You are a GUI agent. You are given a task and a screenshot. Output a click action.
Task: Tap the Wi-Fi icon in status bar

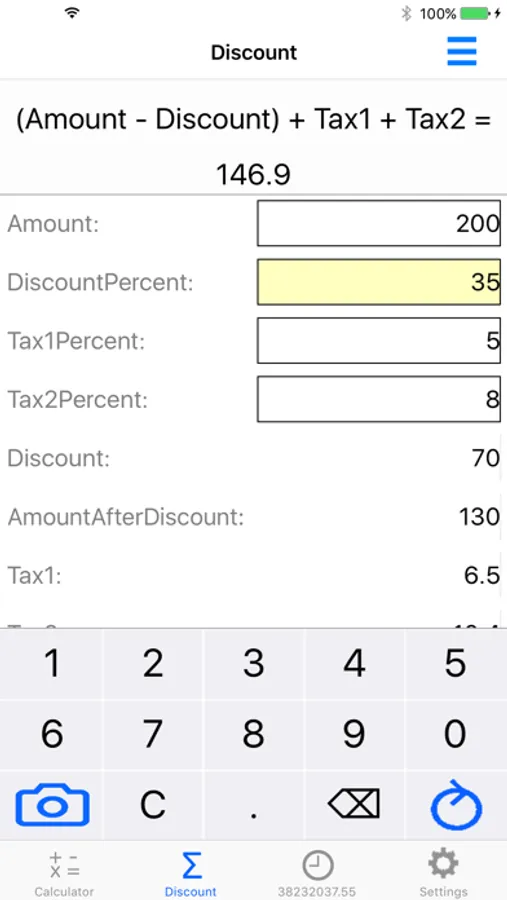pos(72,13)
